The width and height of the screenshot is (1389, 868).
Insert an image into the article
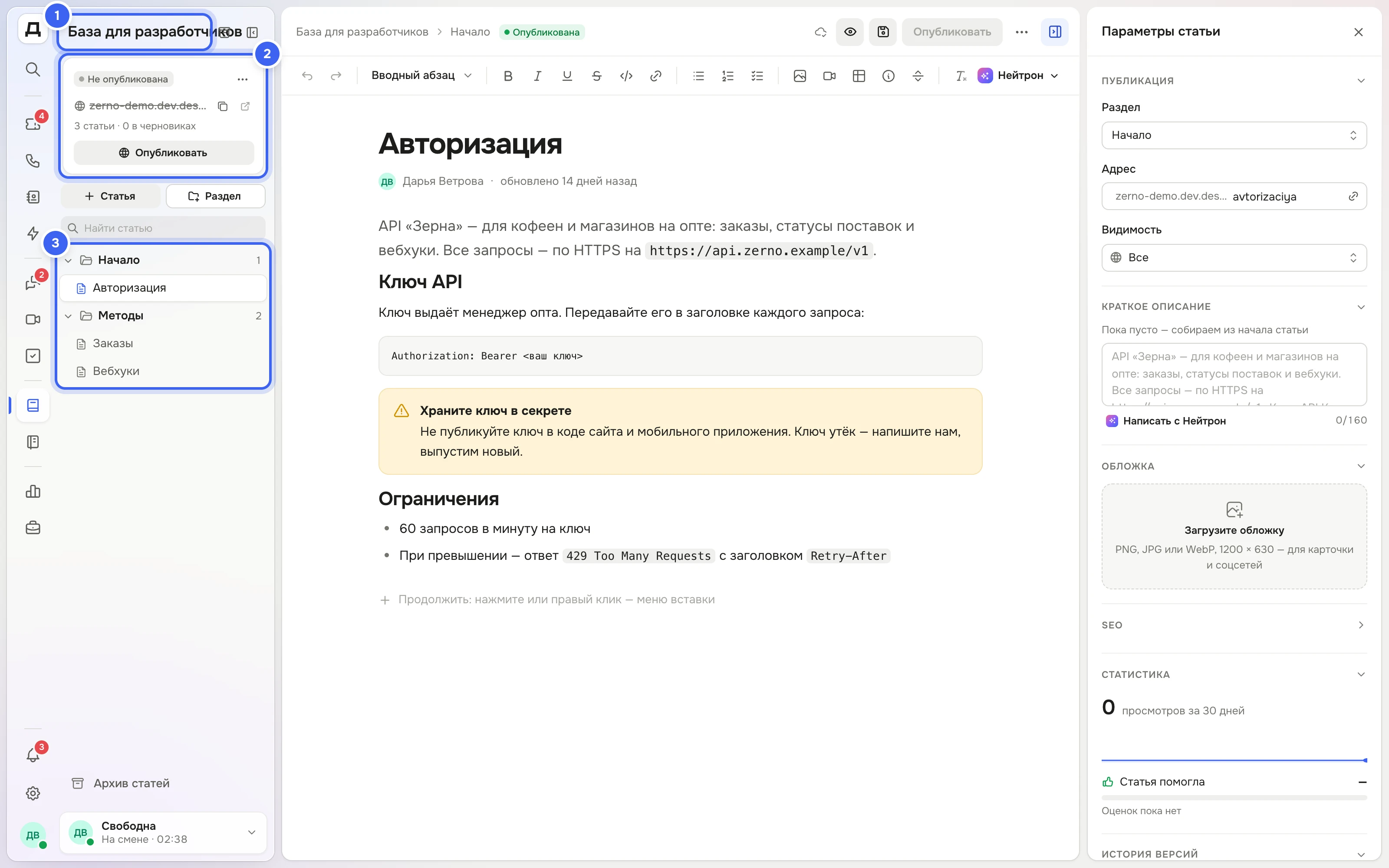click(x=800, y=76)
